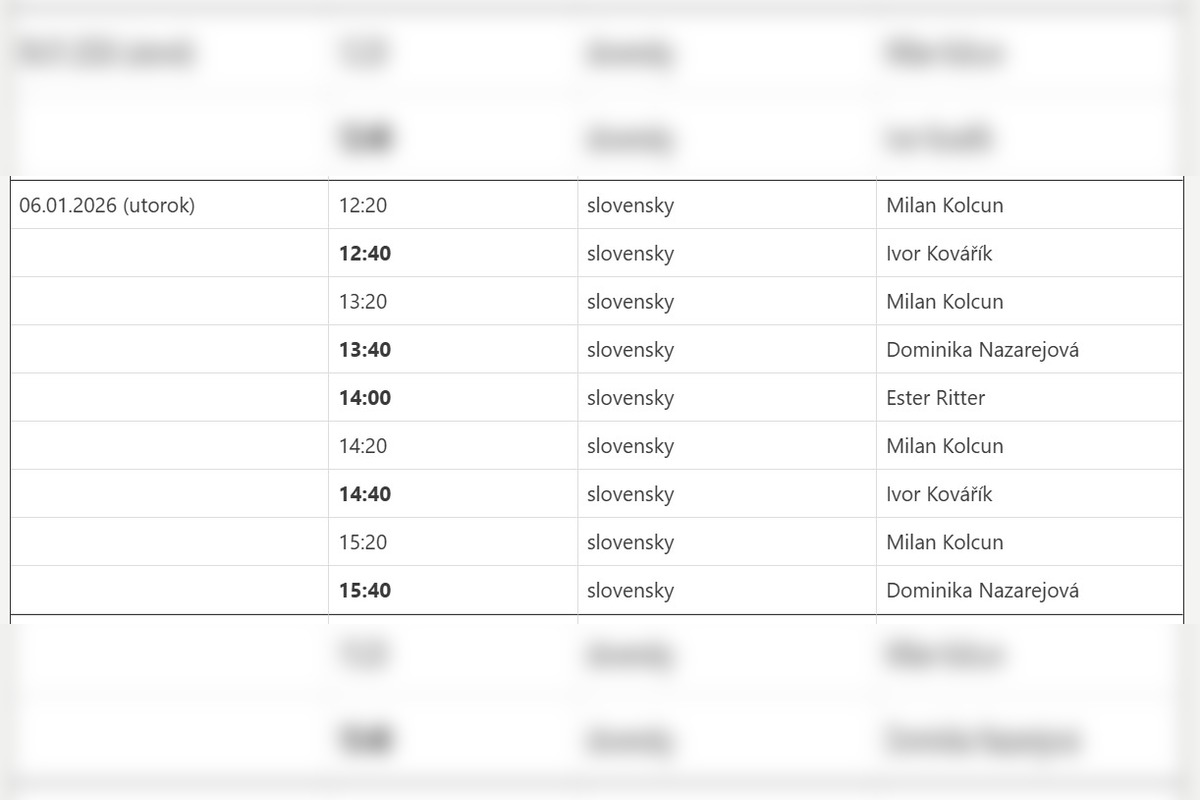Click Milan Kolcun in the 15:20 row

coord(944,542)
